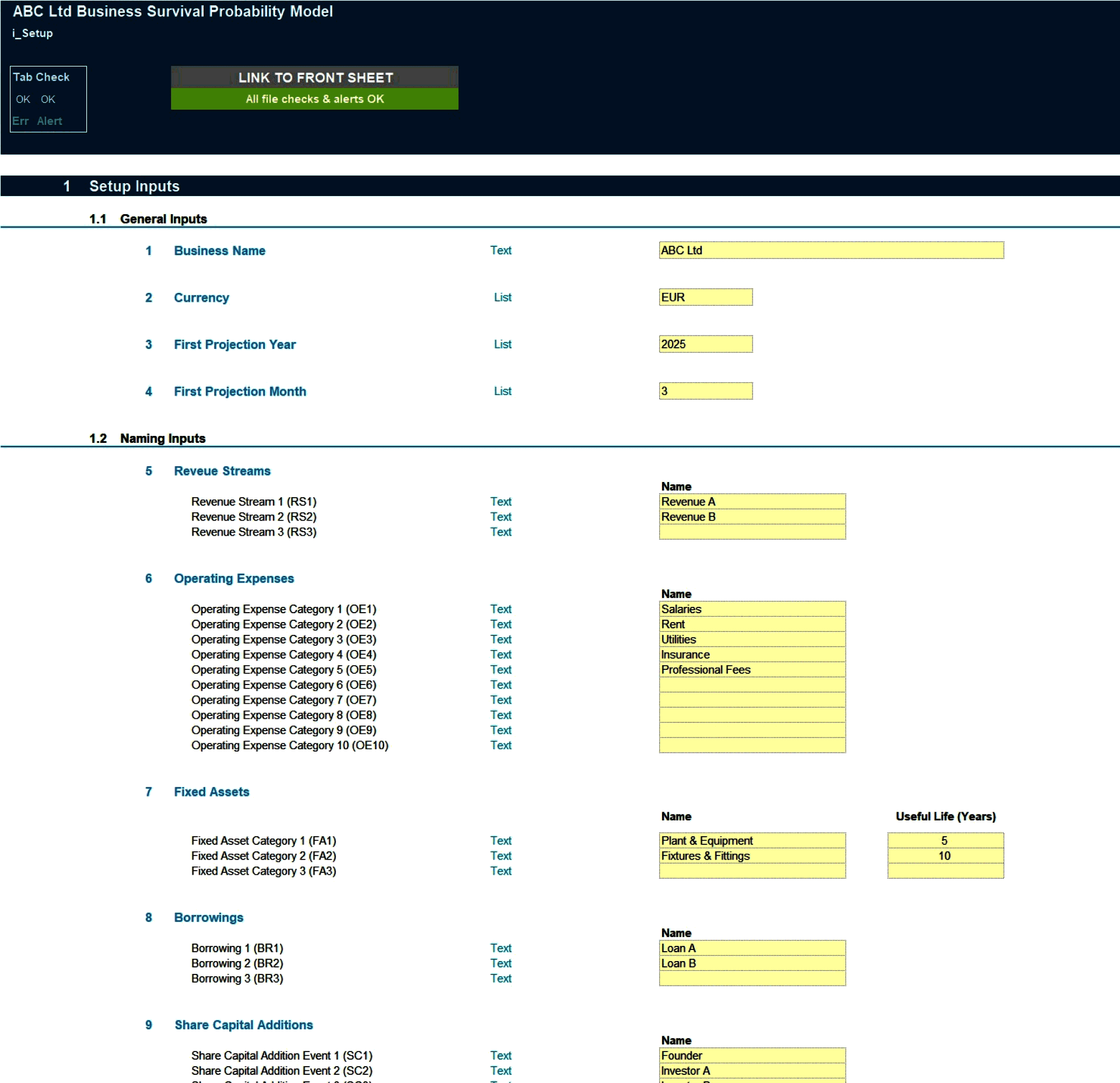Select the Salaries expense name cell

point(752,609)
